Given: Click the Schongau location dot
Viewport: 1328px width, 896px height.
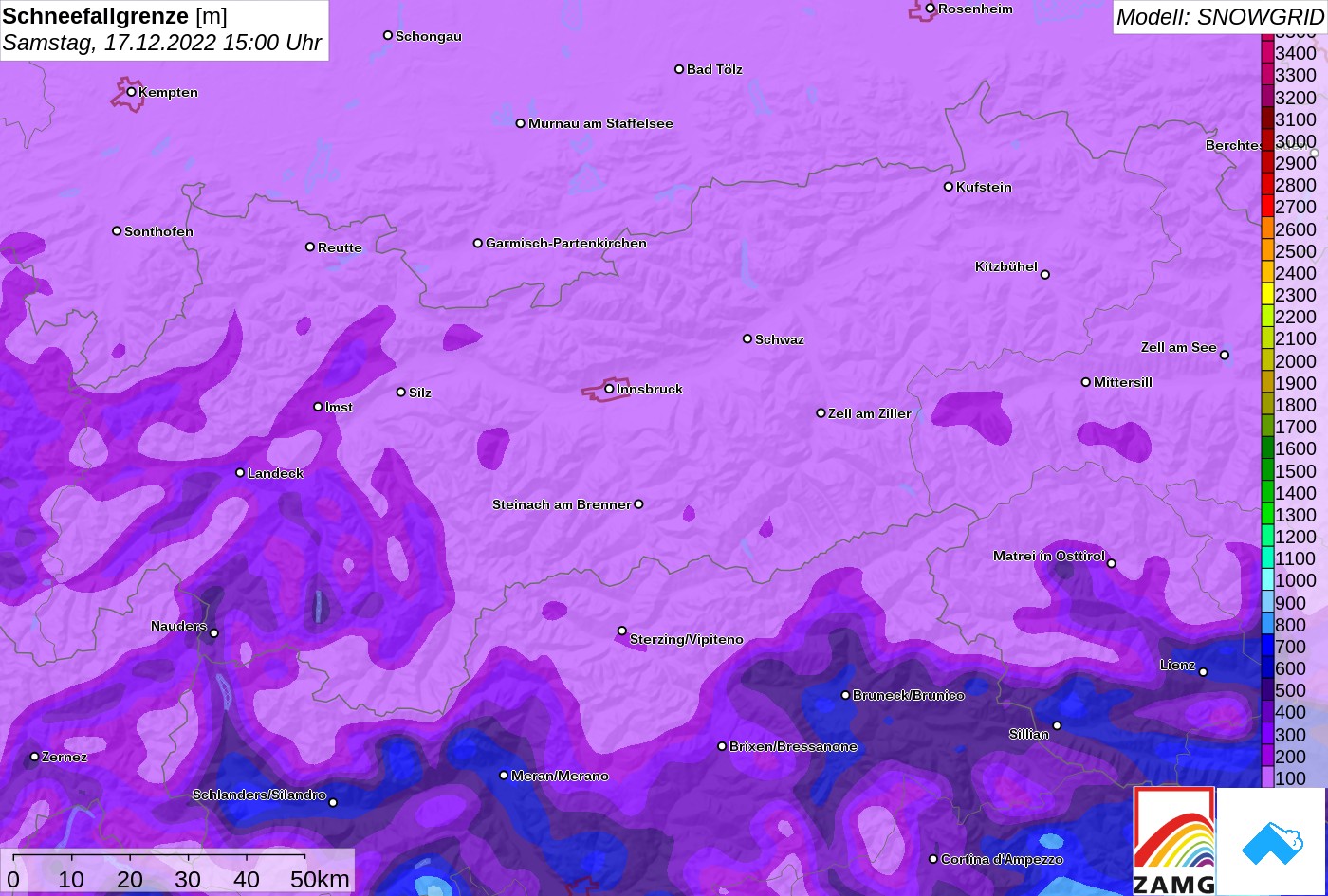Looking at the screenshot, I should click(387, 35).
